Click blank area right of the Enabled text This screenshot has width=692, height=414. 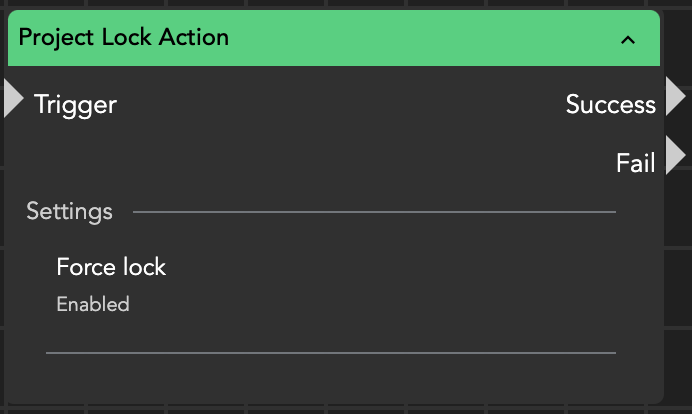coord(400,304)
